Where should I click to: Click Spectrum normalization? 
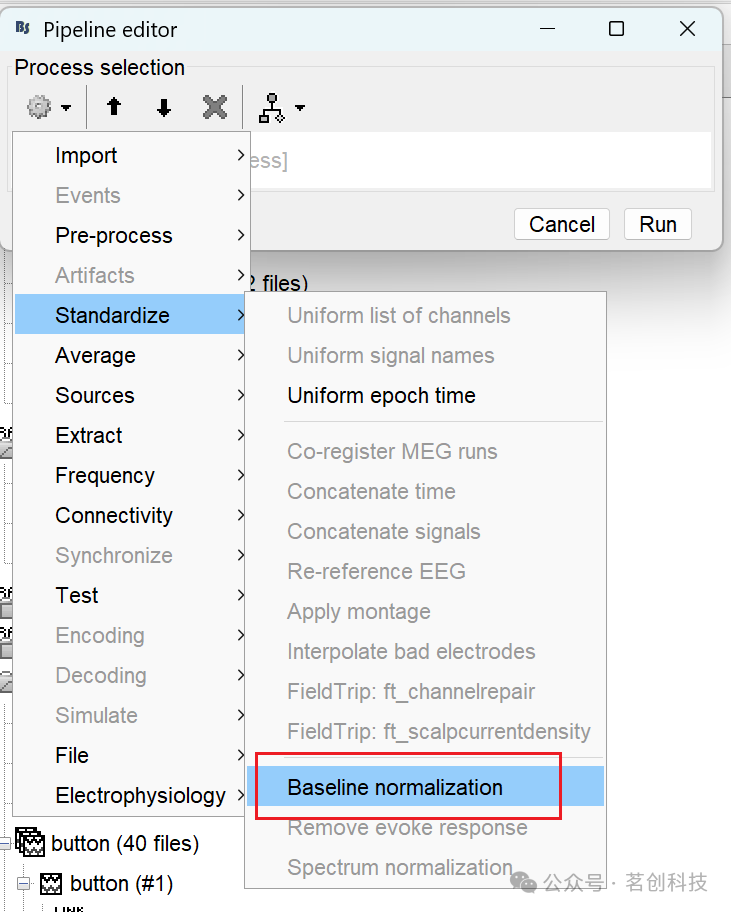click(x=426, y=867)
